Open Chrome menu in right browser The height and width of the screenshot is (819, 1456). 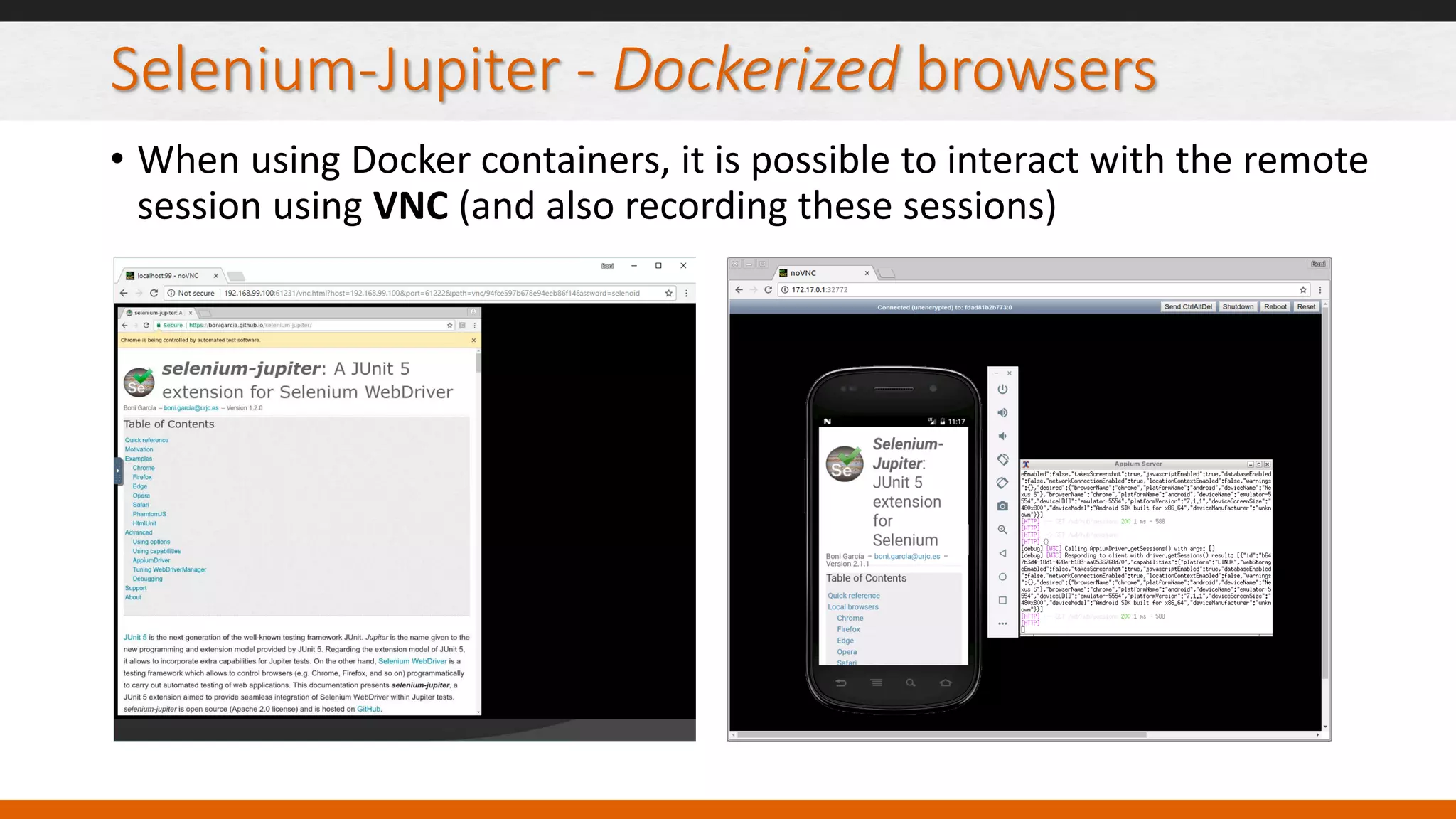(x=1320, y=289)
